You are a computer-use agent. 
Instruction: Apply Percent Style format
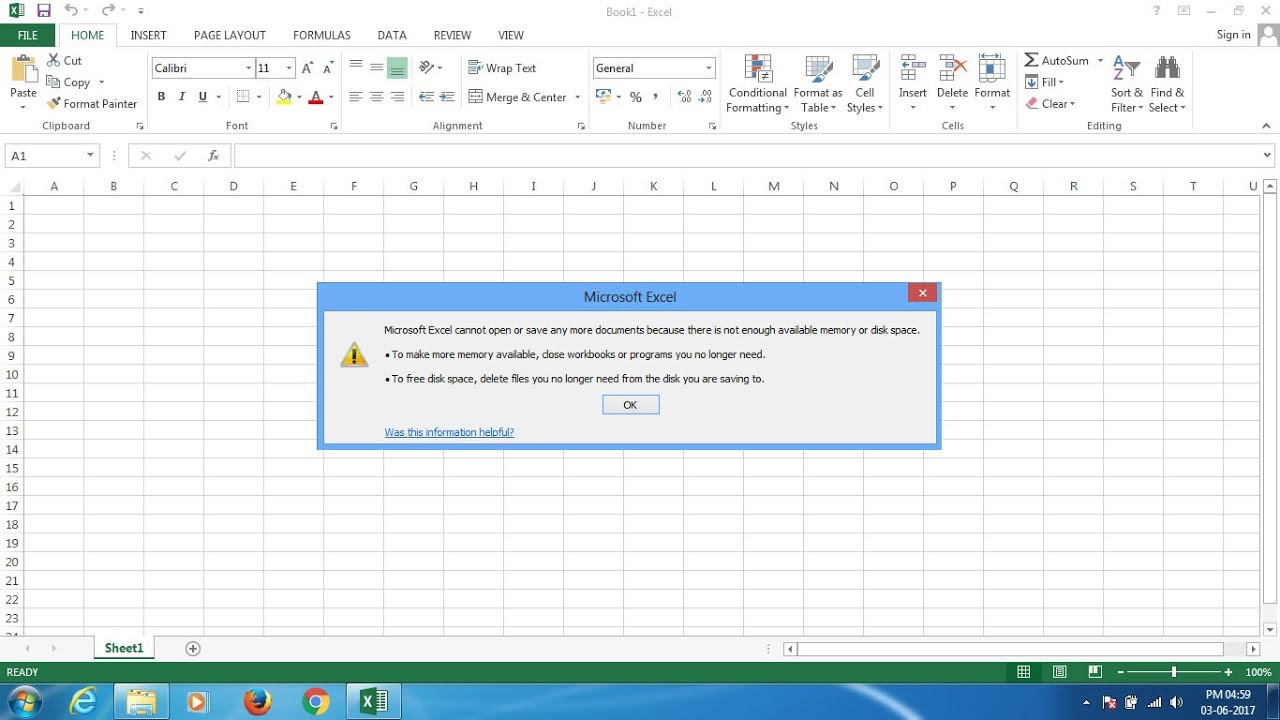click(635, 97)
